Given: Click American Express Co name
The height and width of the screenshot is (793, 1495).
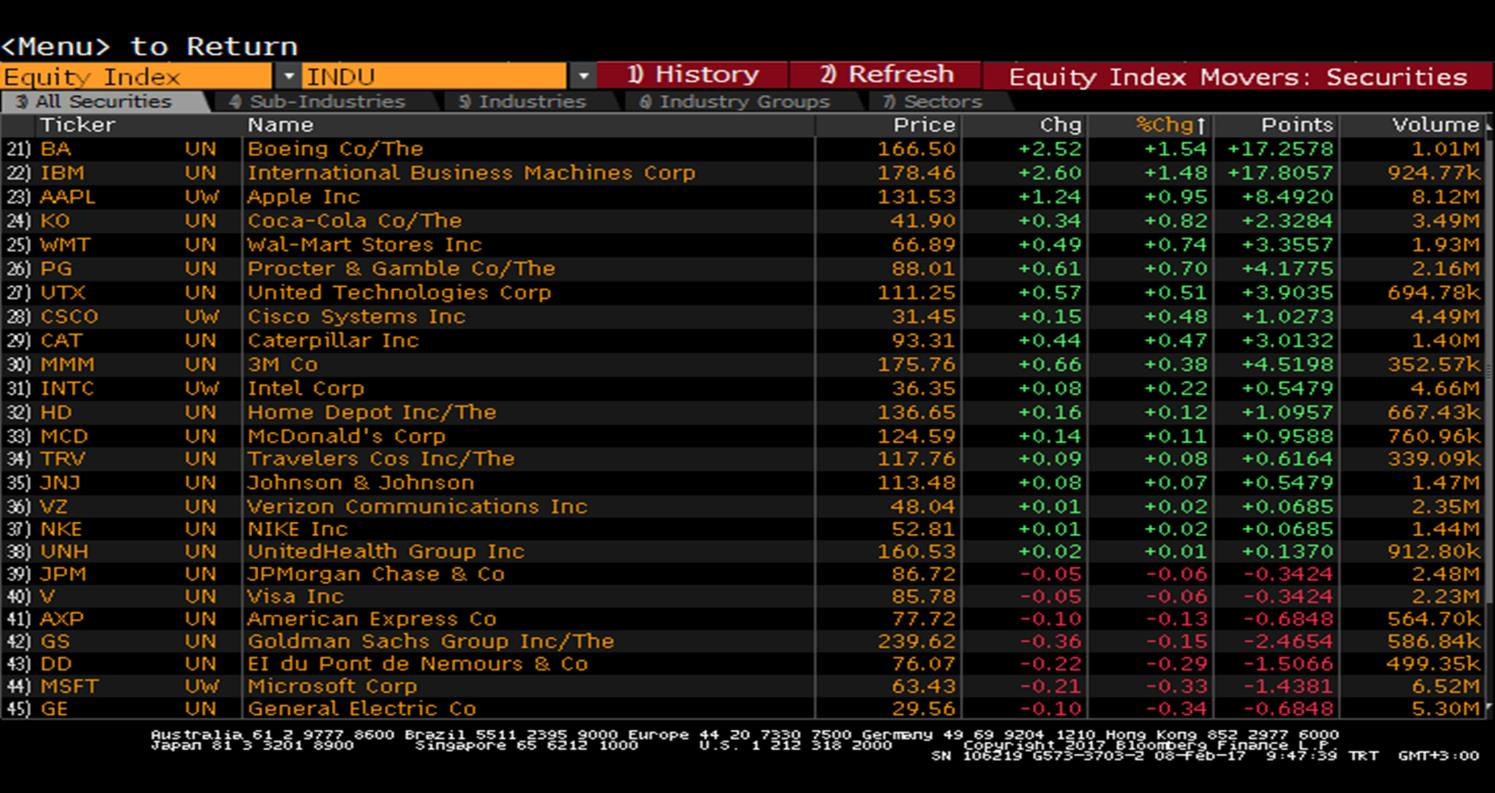Looking at the screenshot, I should 371,620.
